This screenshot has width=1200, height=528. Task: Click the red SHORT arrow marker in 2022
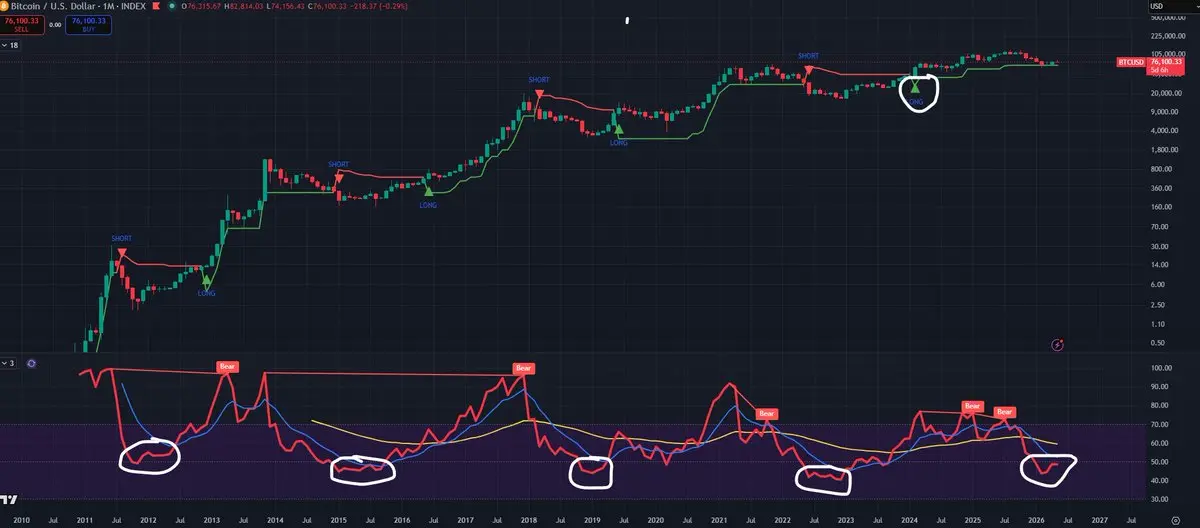click(x=809, y=70)
